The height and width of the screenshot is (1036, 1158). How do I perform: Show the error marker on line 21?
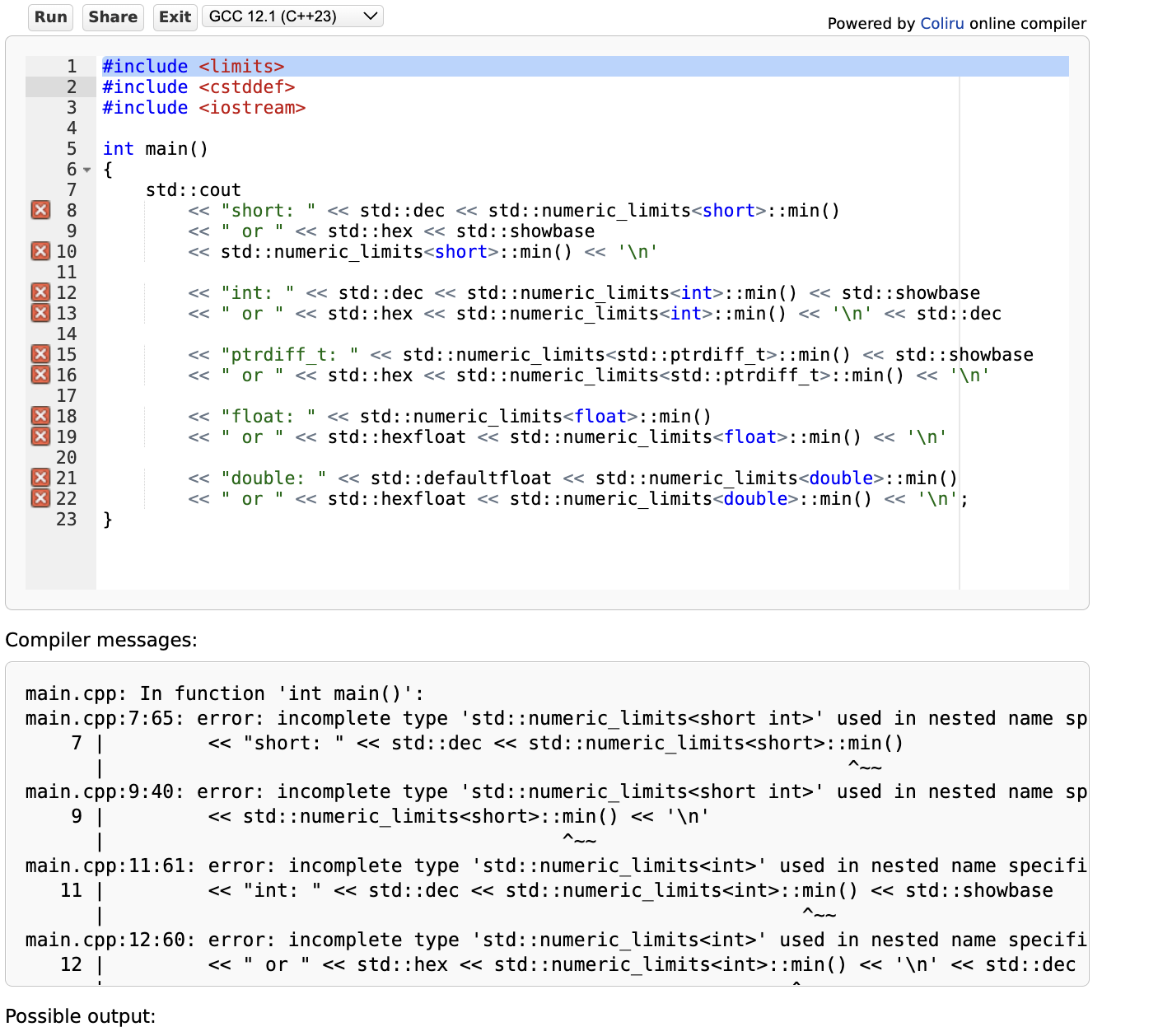[40, 478]
